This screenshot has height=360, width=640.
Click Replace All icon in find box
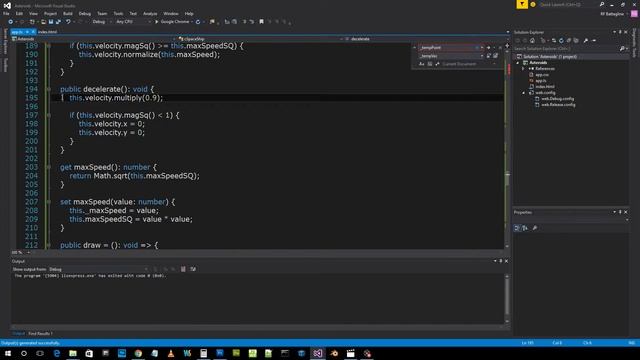[x=496, y=56]
